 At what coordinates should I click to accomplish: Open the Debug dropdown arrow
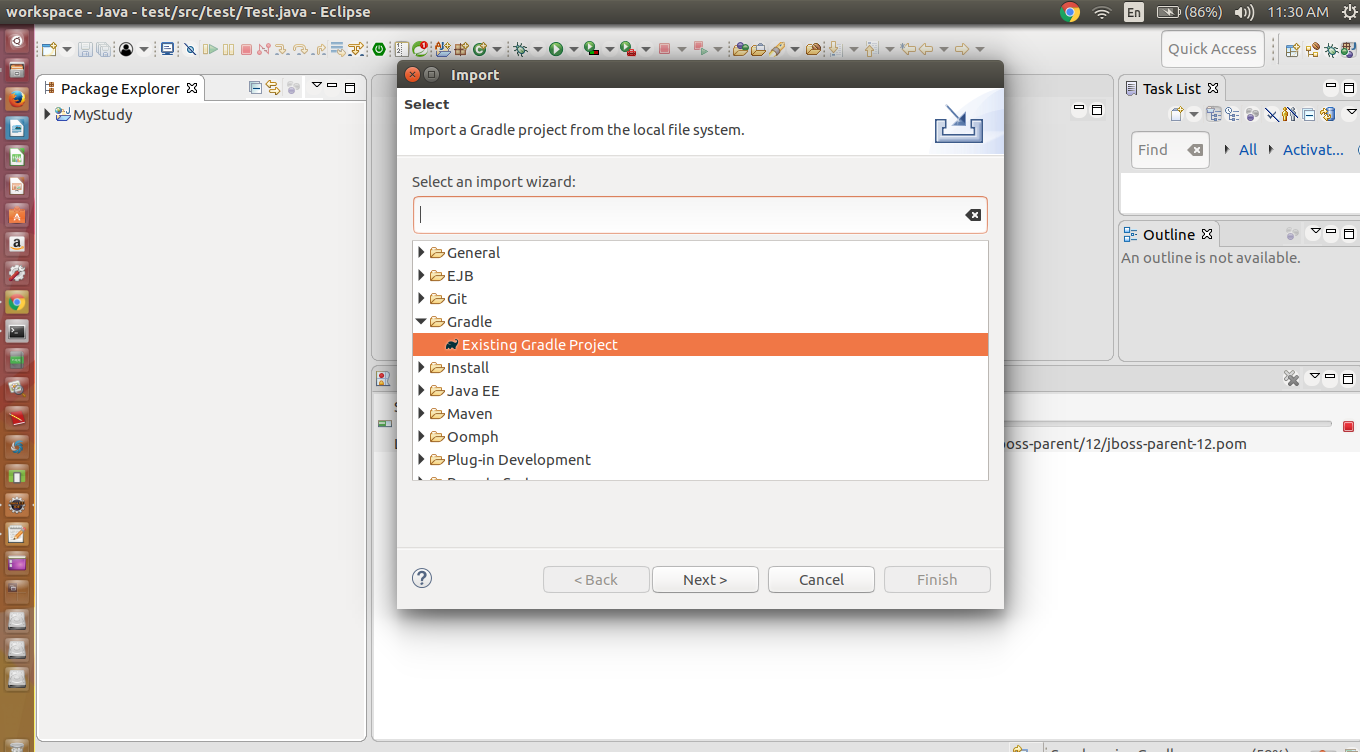click(537, 49)
